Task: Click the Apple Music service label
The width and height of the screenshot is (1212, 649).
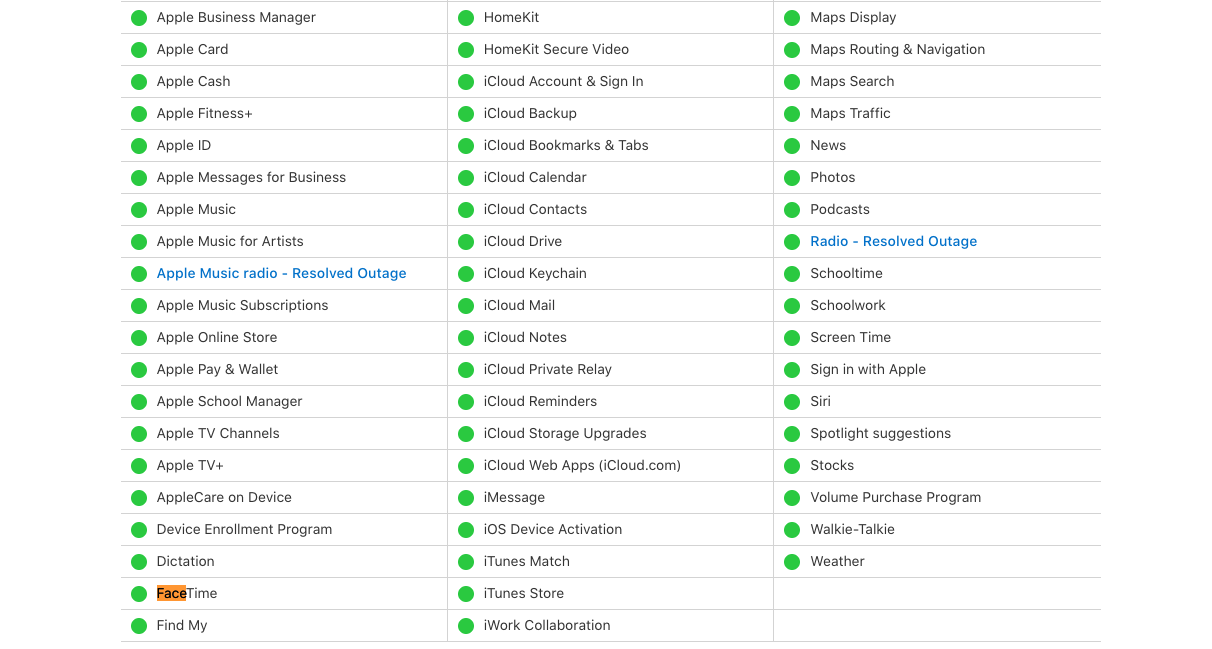Action: 196,209
